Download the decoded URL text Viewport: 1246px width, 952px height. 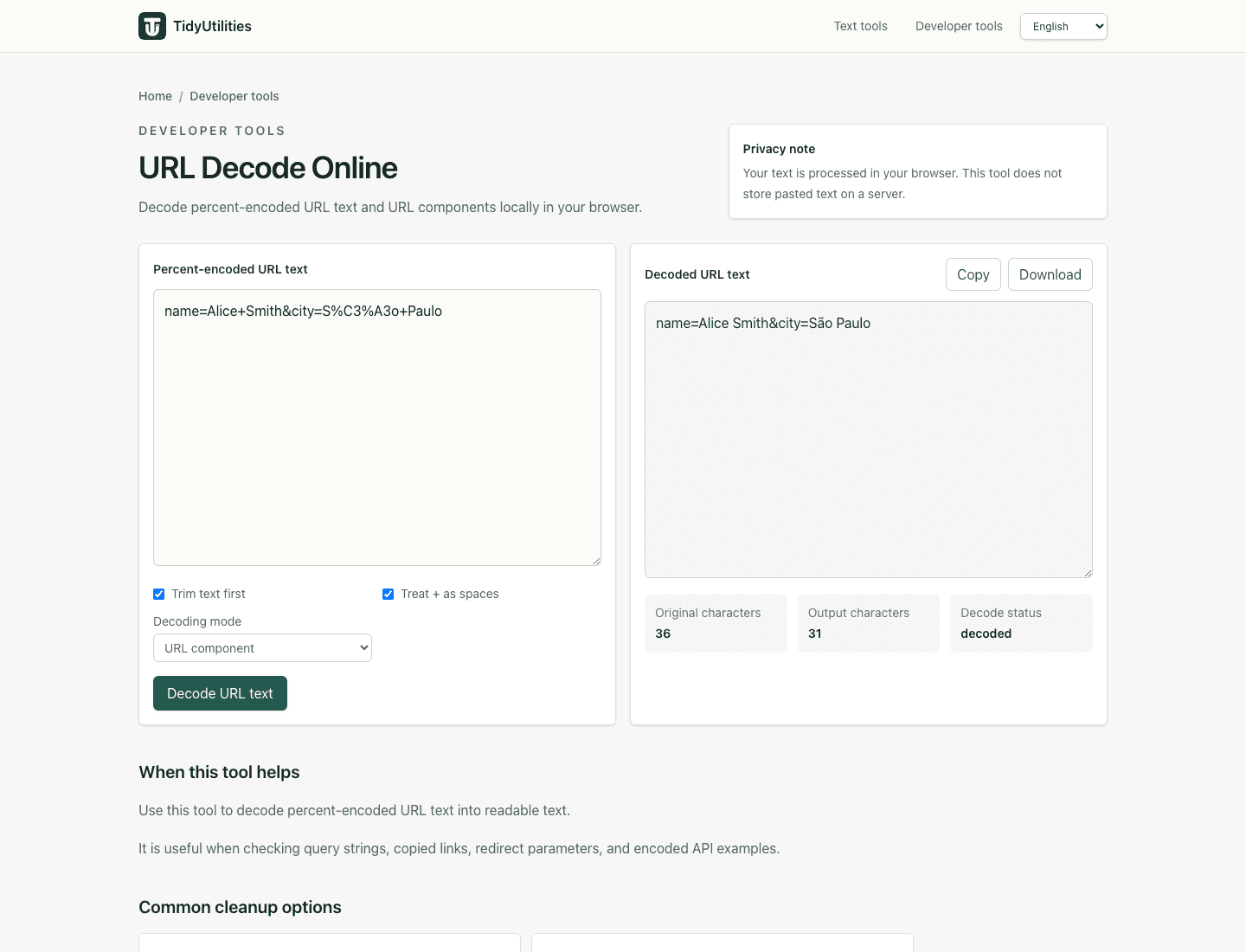pos(1050,274)
